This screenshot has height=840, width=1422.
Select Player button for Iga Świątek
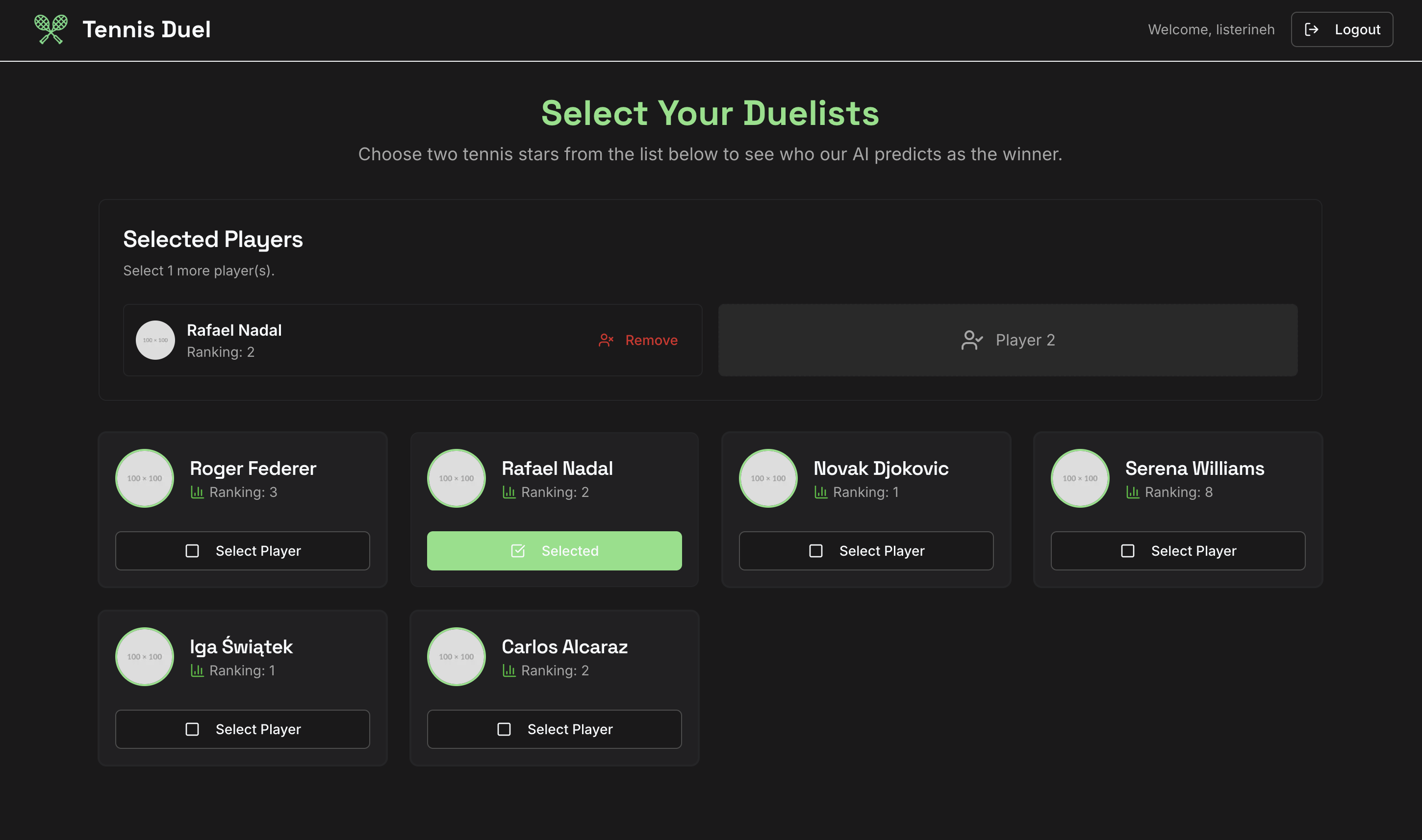tap(242, 729)
